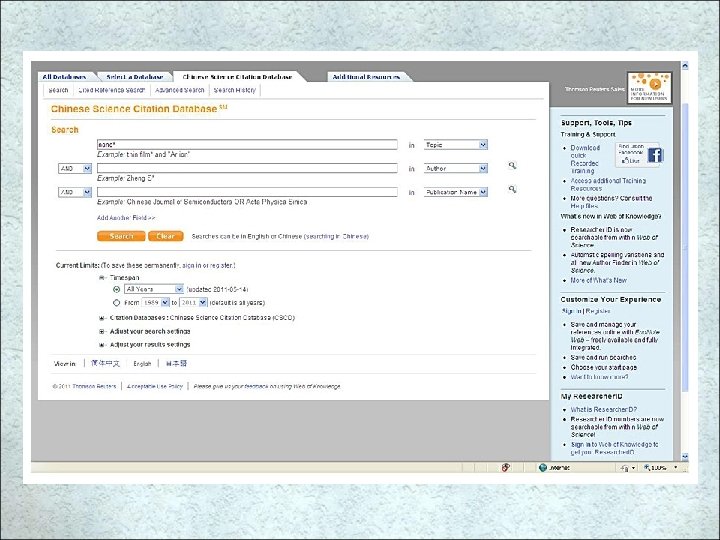Click Register under Customize Your Experience
720x540 pixels.
(597, 311)
